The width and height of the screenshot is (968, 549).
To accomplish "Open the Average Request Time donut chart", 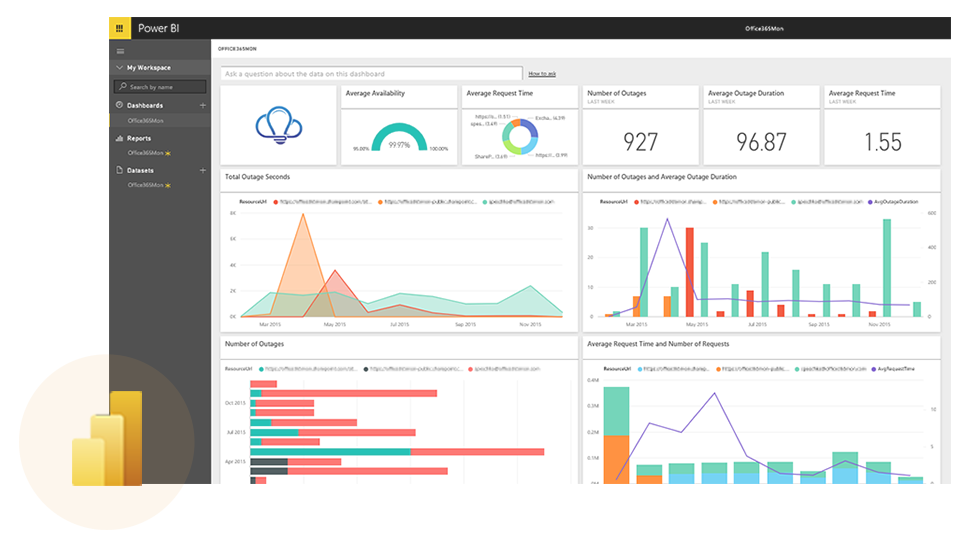I will click(520, 125).
